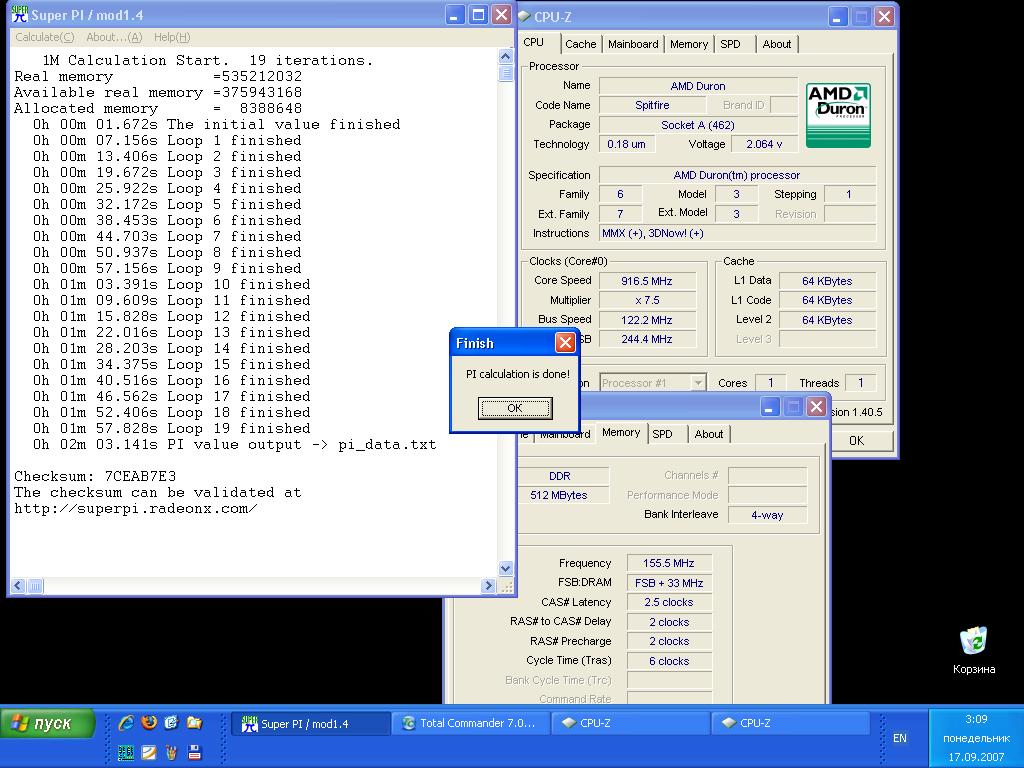Switch to the Cache tab in CPU-Z
Screen dimensions: 1024x768
[581, 44]
